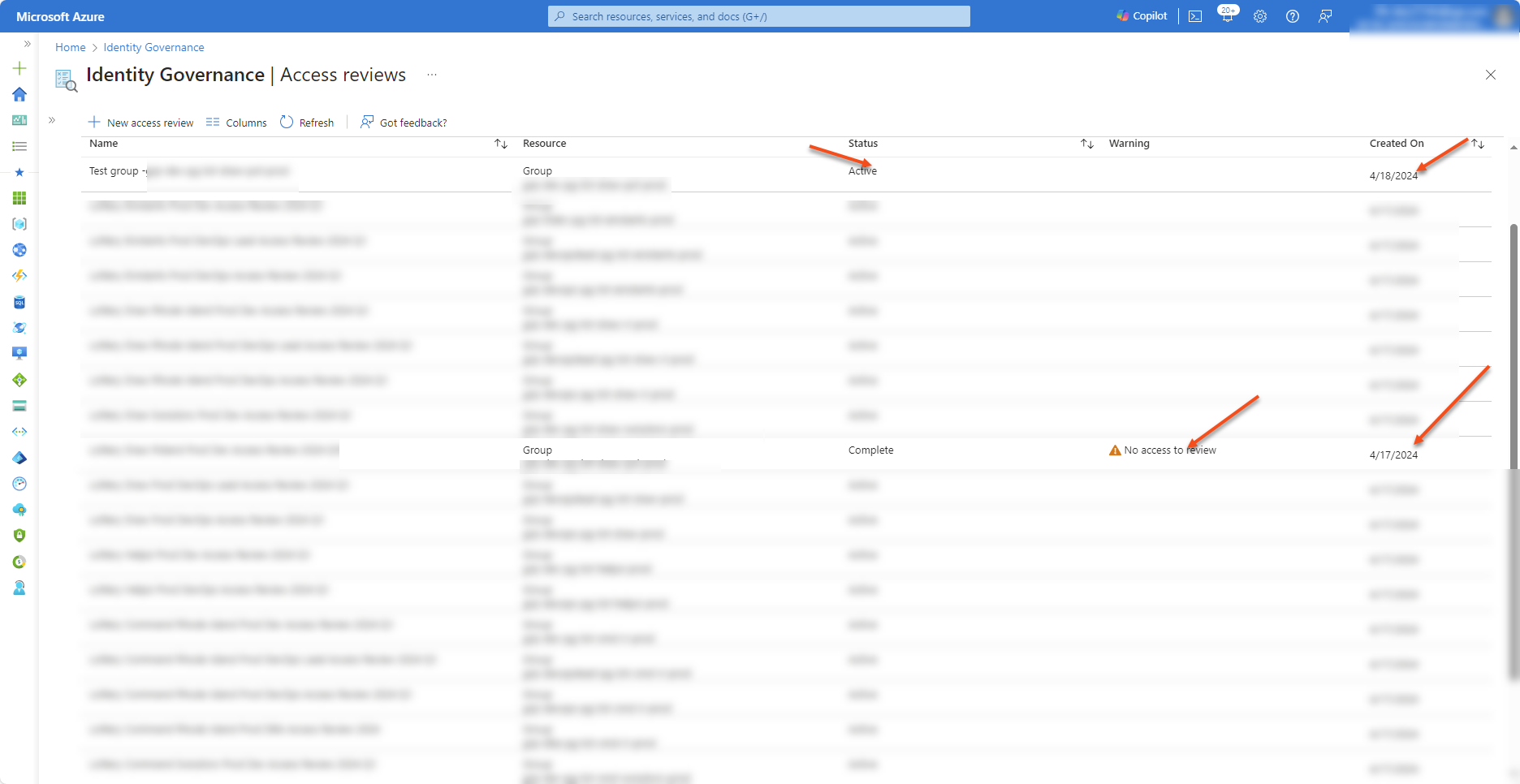
Task: Open the Help question mark menu
Action: [x=1293, y=16]
